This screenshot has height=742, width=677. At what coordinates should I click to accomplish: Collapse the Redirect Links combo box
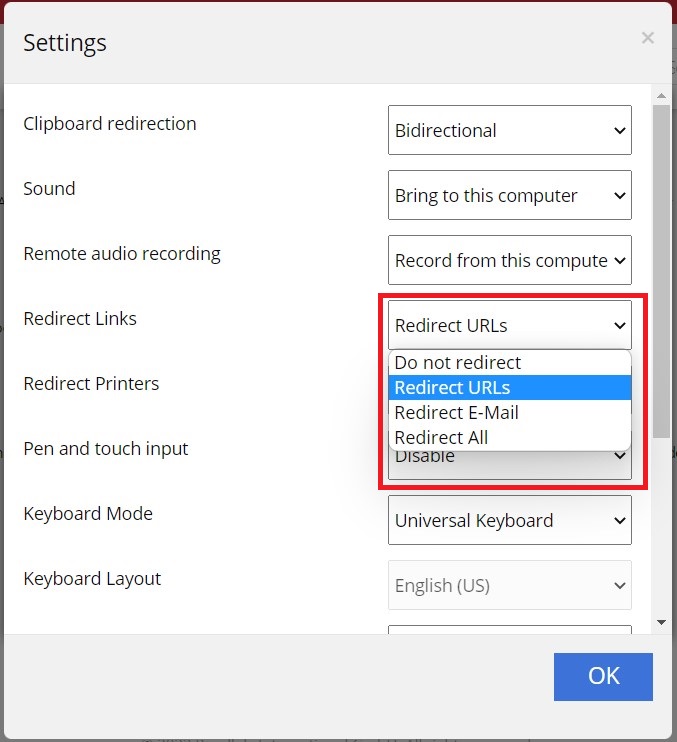point(509,325)
